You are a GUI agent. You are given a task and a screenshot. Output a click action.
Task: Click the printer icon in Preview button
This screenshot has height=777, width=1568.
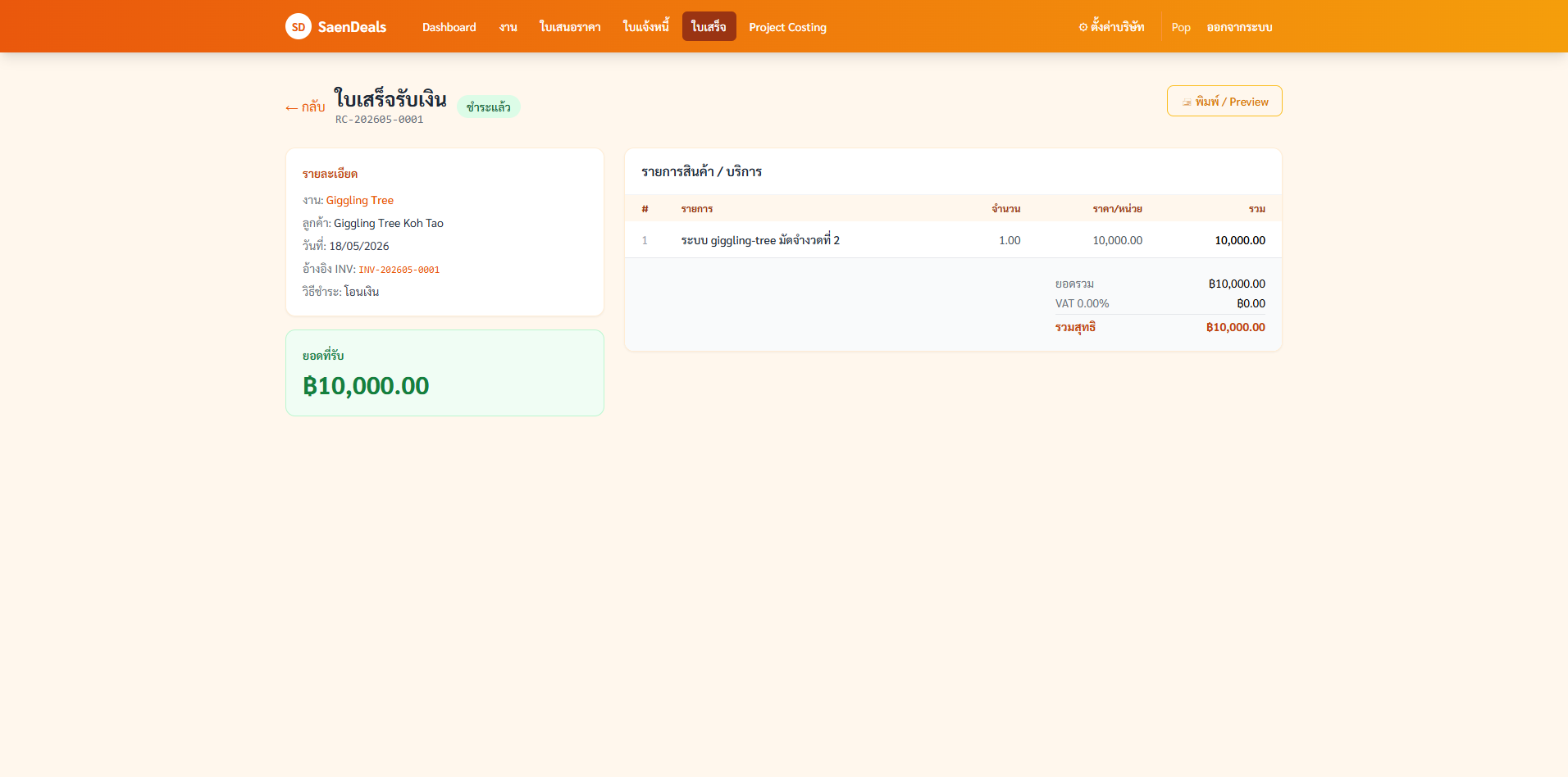(x=1187, y=102)
